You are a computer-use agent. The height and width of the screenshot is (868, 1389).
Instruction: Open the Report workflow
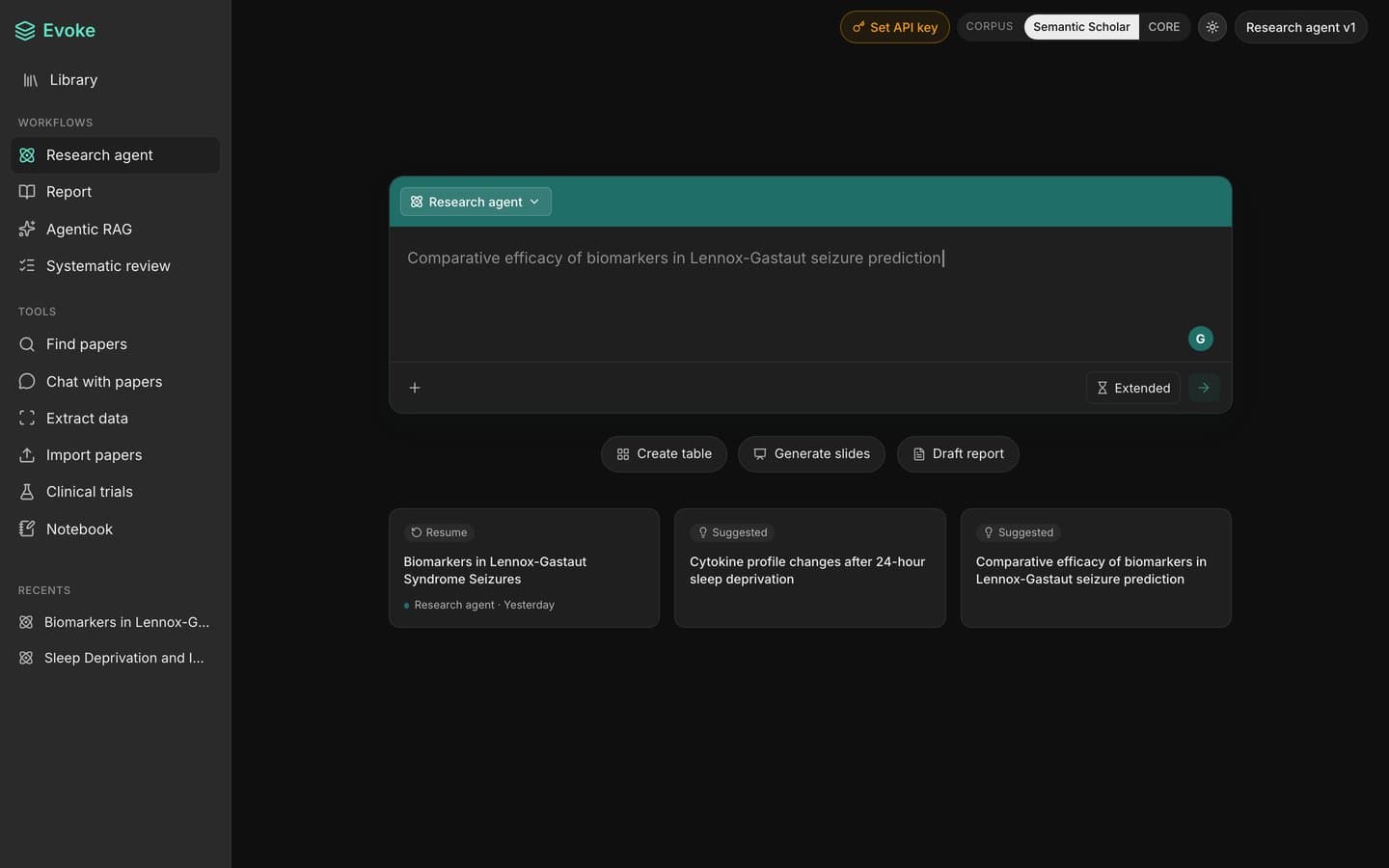tap(116, 192)
